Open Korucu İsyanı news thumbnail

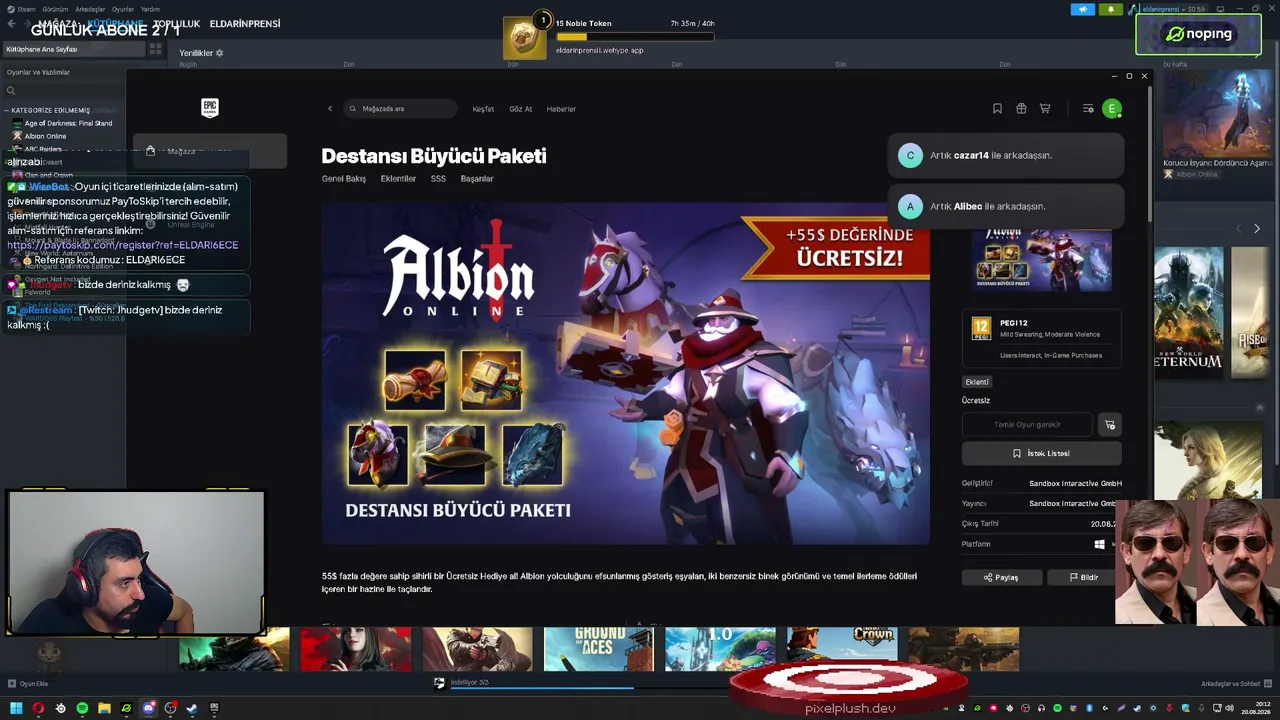[1218, 113]
